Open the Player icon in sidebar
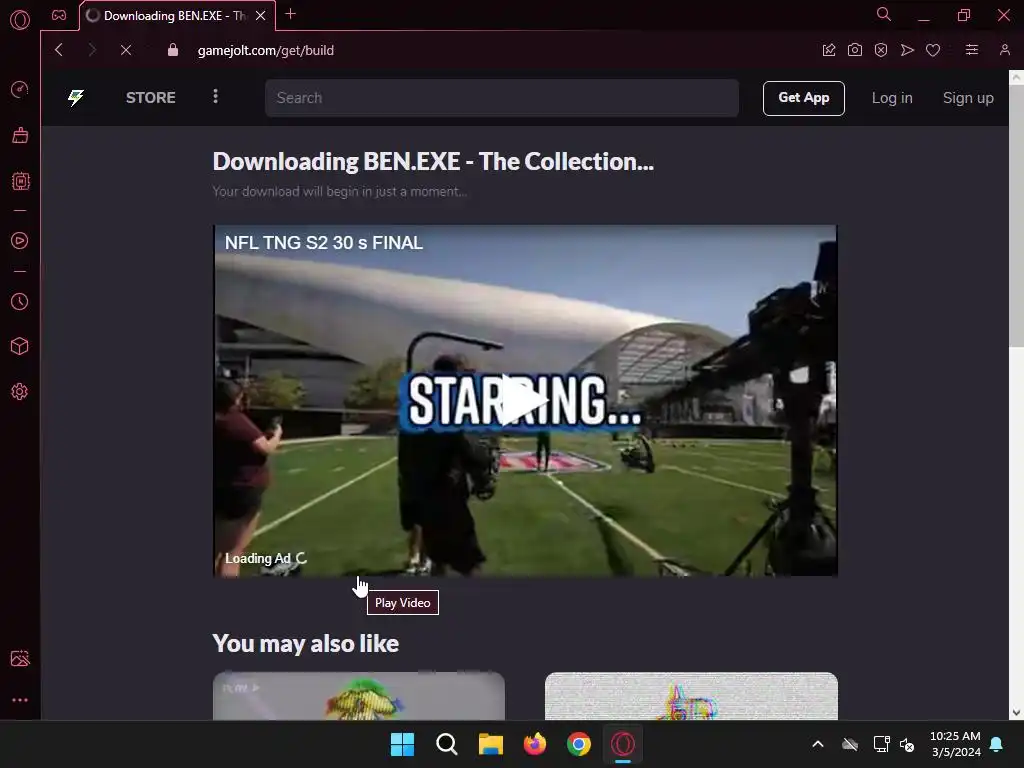 [20, 240]
